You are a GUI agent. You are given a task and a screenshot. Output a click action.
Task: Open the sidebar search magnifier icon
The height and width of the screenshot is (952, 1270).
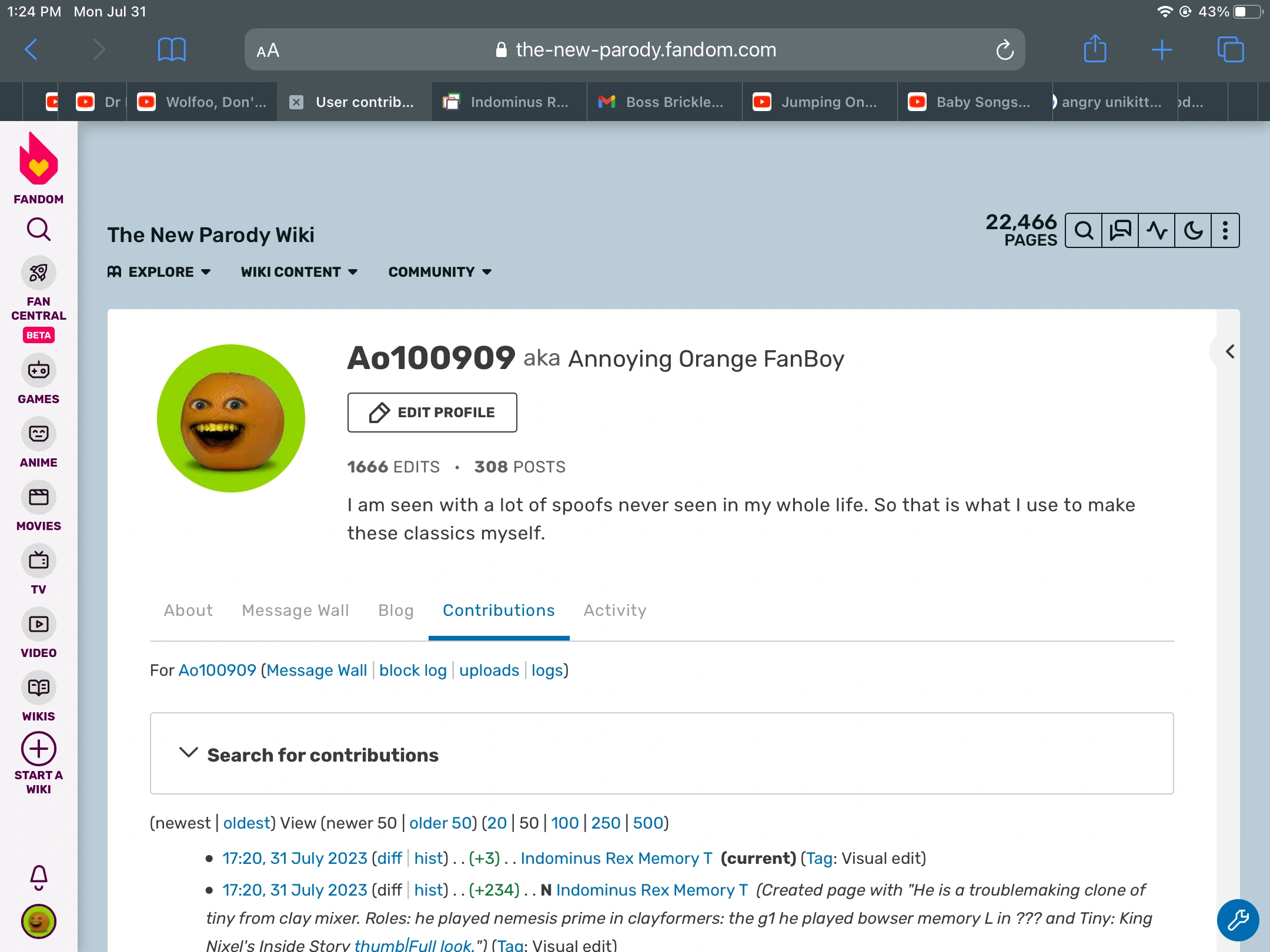pos(38,229)
